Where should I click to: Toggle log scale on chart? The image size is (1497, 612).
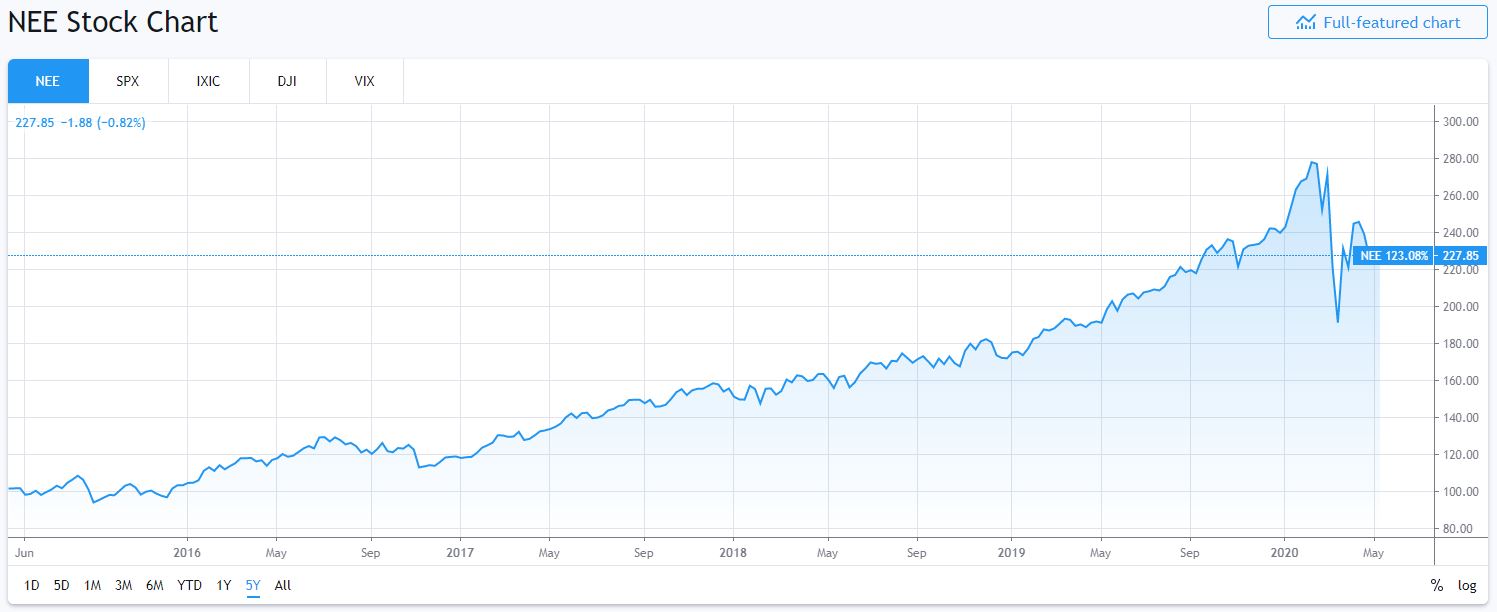tap(1467, 586)
